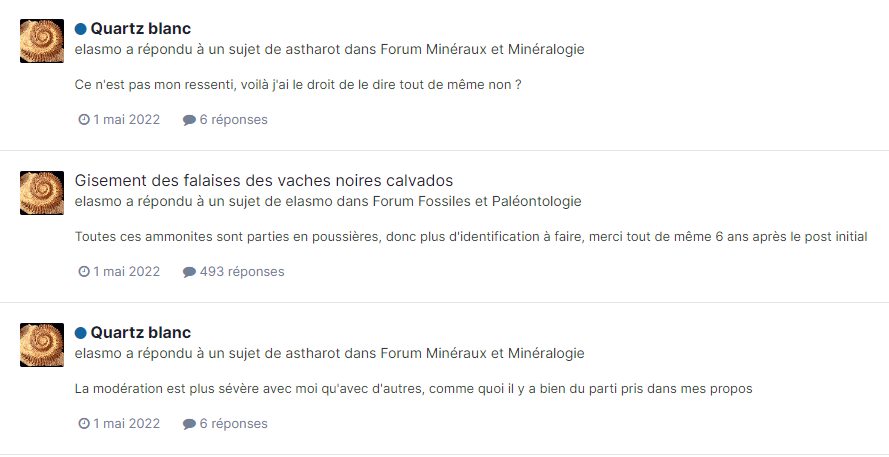Image resolution: width=889 pixels, height=457 pixels.
Task: Click the comment bubble icon under "Ce n'est pas mon ressenti"
Action: (x=189, y=120)
